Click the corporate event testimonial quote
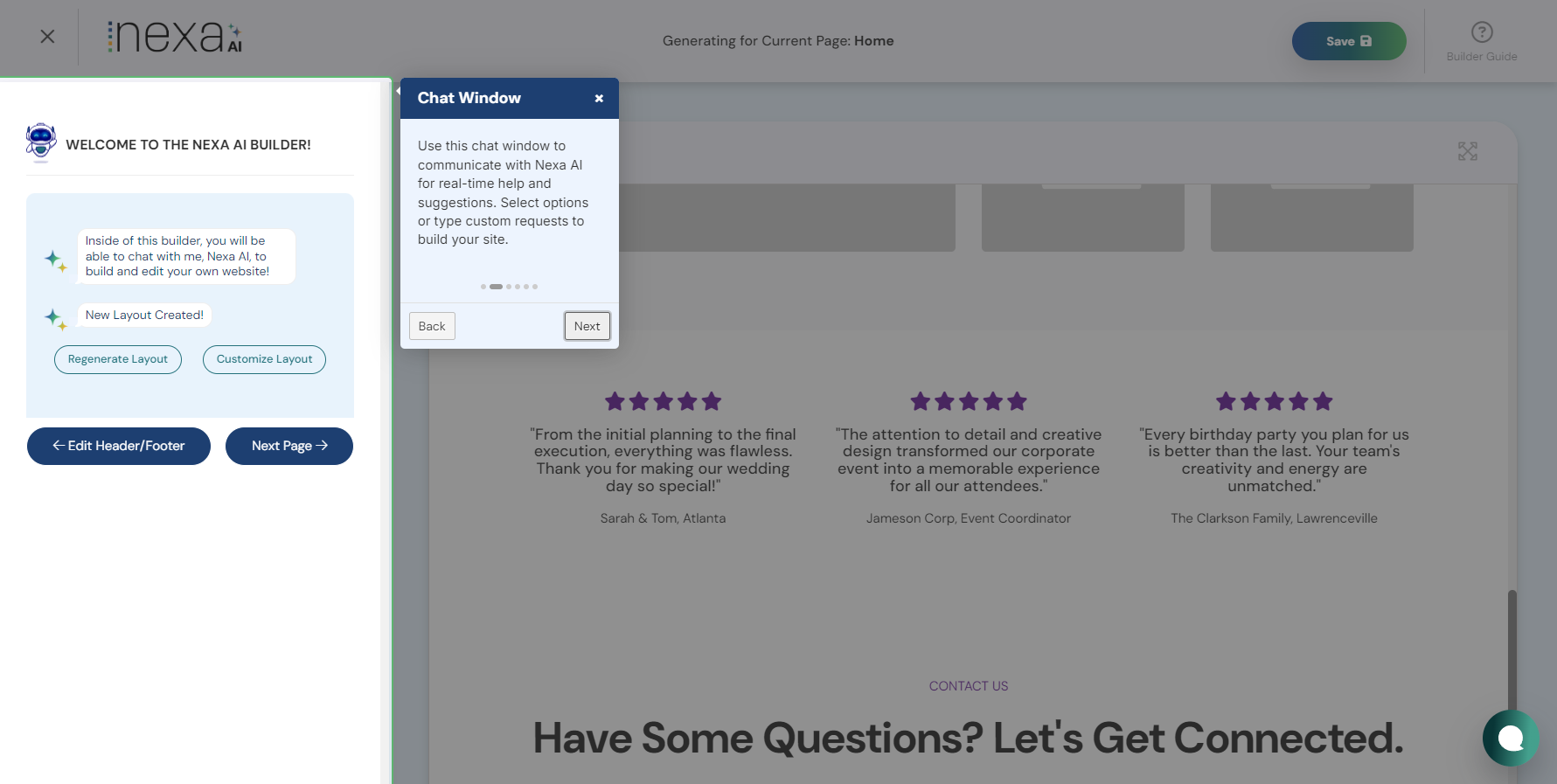This screenshot has height=784, width=1557. [969, 460]
